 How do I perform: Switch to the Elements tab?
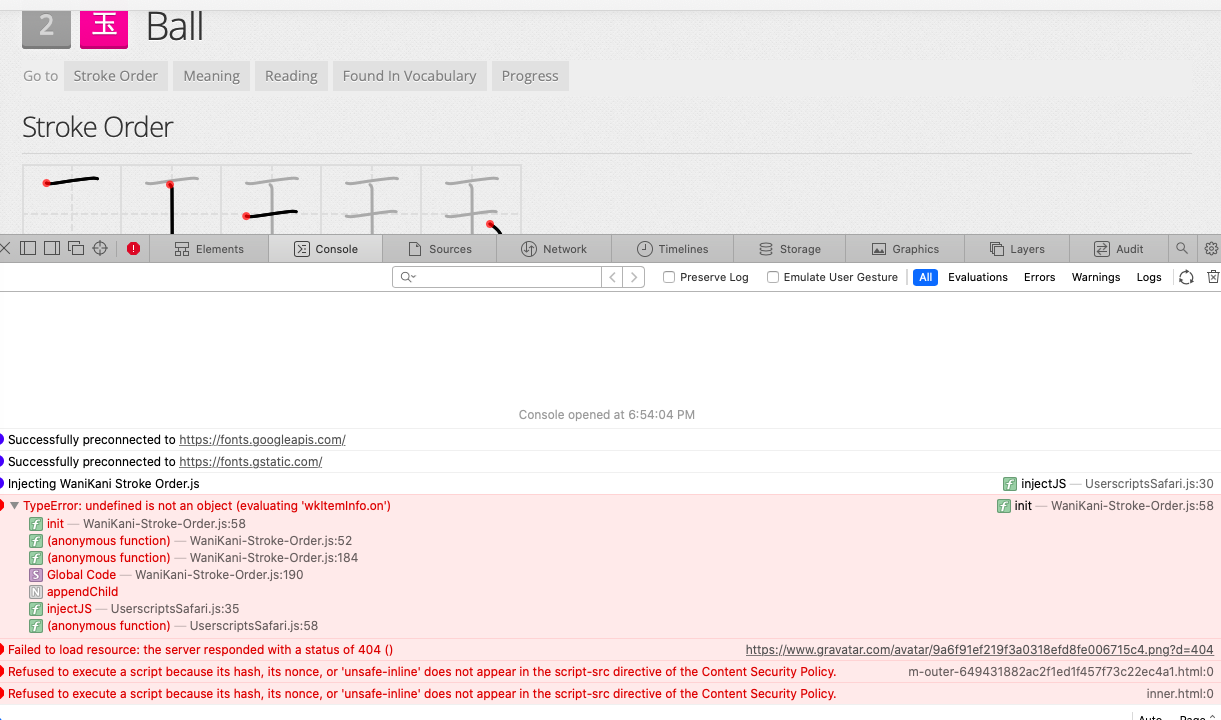point(209,249)
